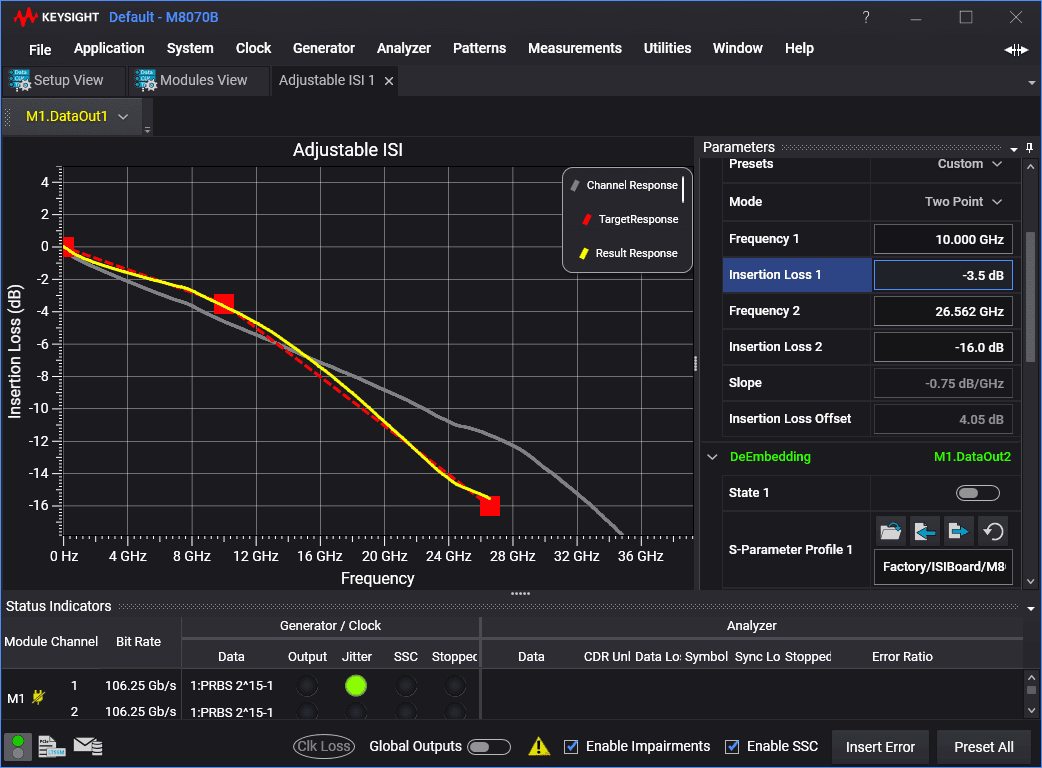Edit the Insertion Loss 1 value field
This screenshot has width=1042, height=768.
coord(942,274)
